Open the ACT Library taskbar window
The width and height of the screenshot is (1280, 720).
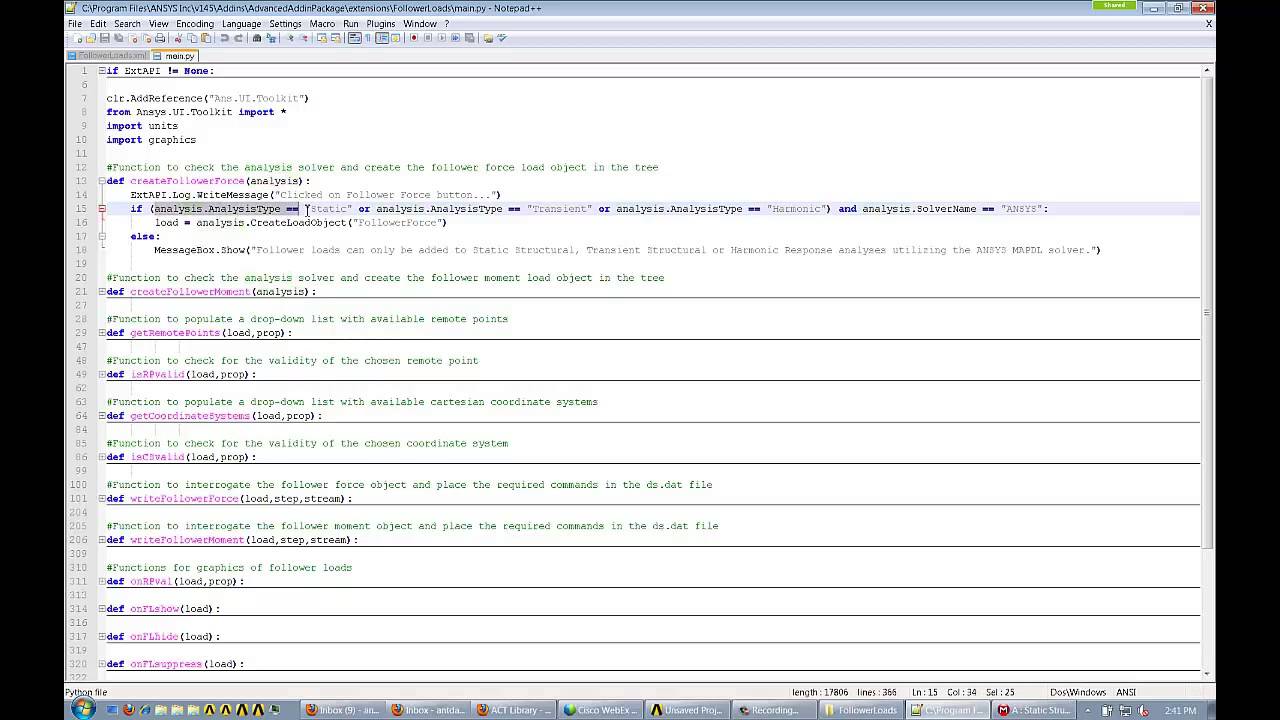pyautogui.click(x=514, y=710)
